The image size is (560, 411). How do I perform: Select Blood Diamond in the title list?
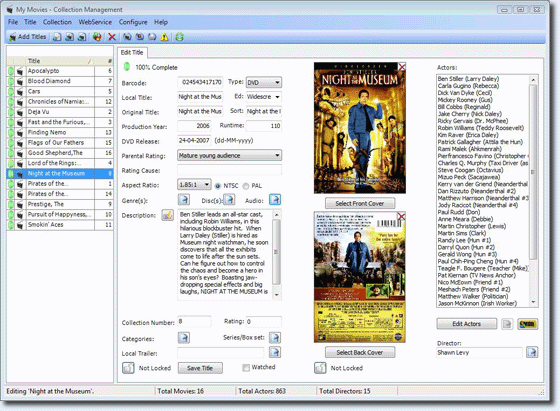pyautogui.click(x=60, y=81)
